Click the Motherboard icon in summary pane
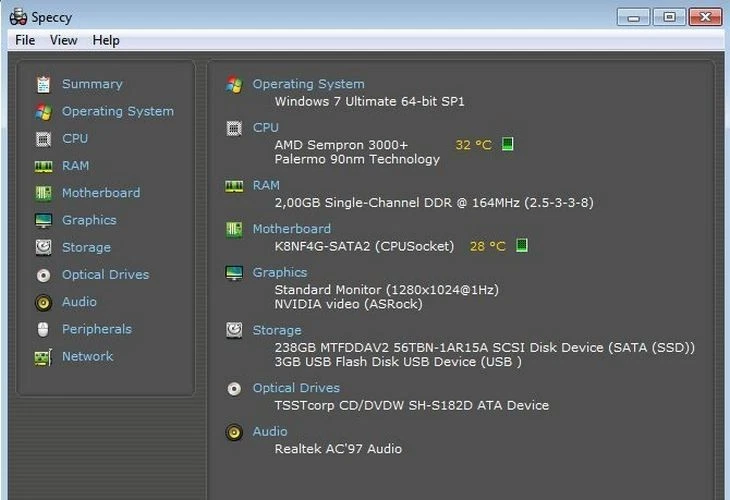Screen dimensions: 730x500 click(x=234, y=230)
